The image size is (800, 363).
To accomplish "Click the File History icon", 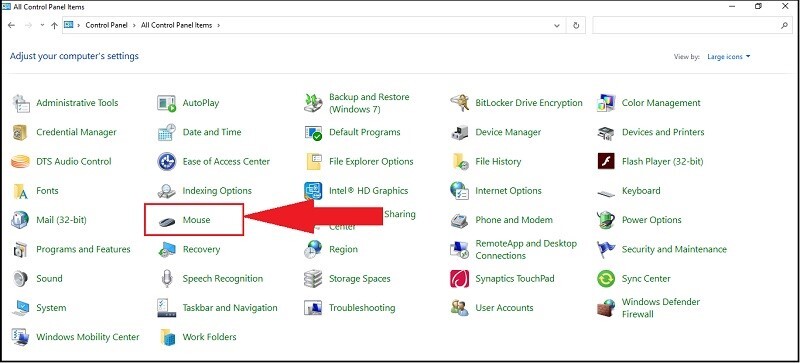I will coord(460,161).
